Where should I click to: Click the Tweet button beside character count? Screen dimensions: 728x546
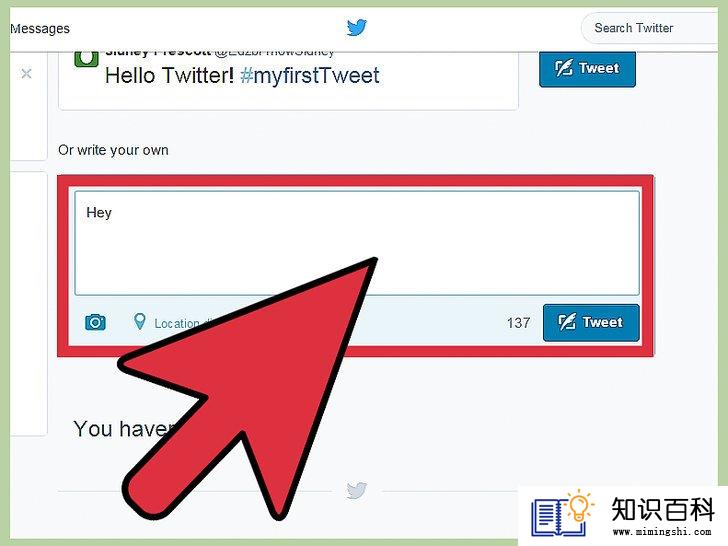point(591,323)
